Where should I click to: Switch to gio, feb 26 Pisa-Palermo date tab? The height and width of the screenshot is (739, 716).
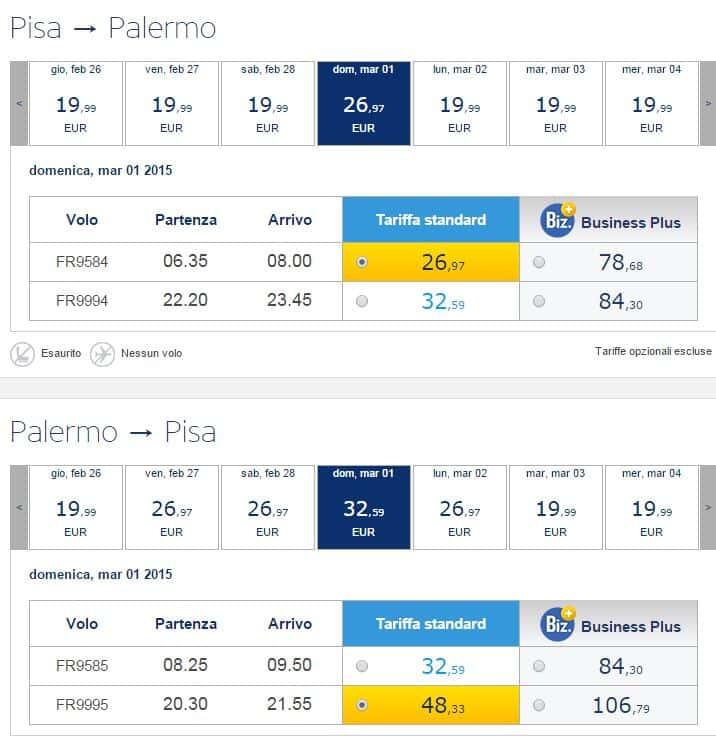76,103
